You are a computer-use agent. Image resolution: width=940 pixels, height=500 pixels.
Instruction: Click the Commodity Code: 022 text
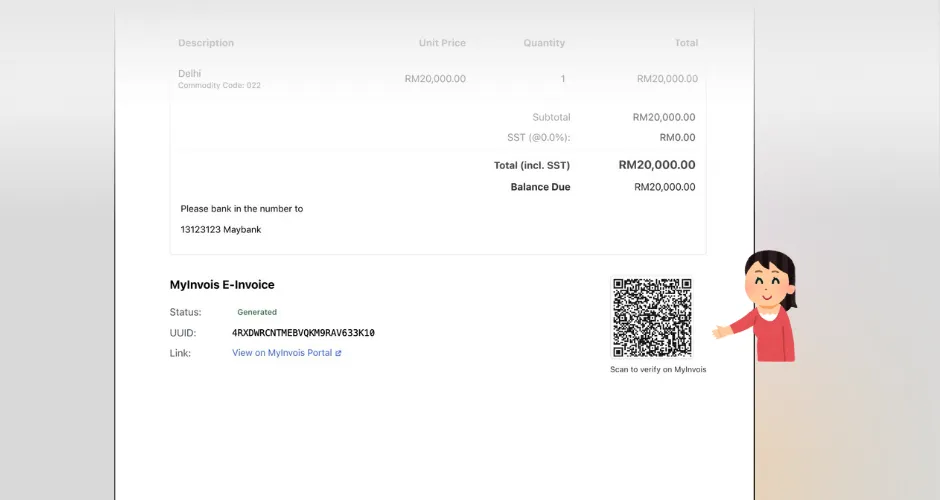219,86
